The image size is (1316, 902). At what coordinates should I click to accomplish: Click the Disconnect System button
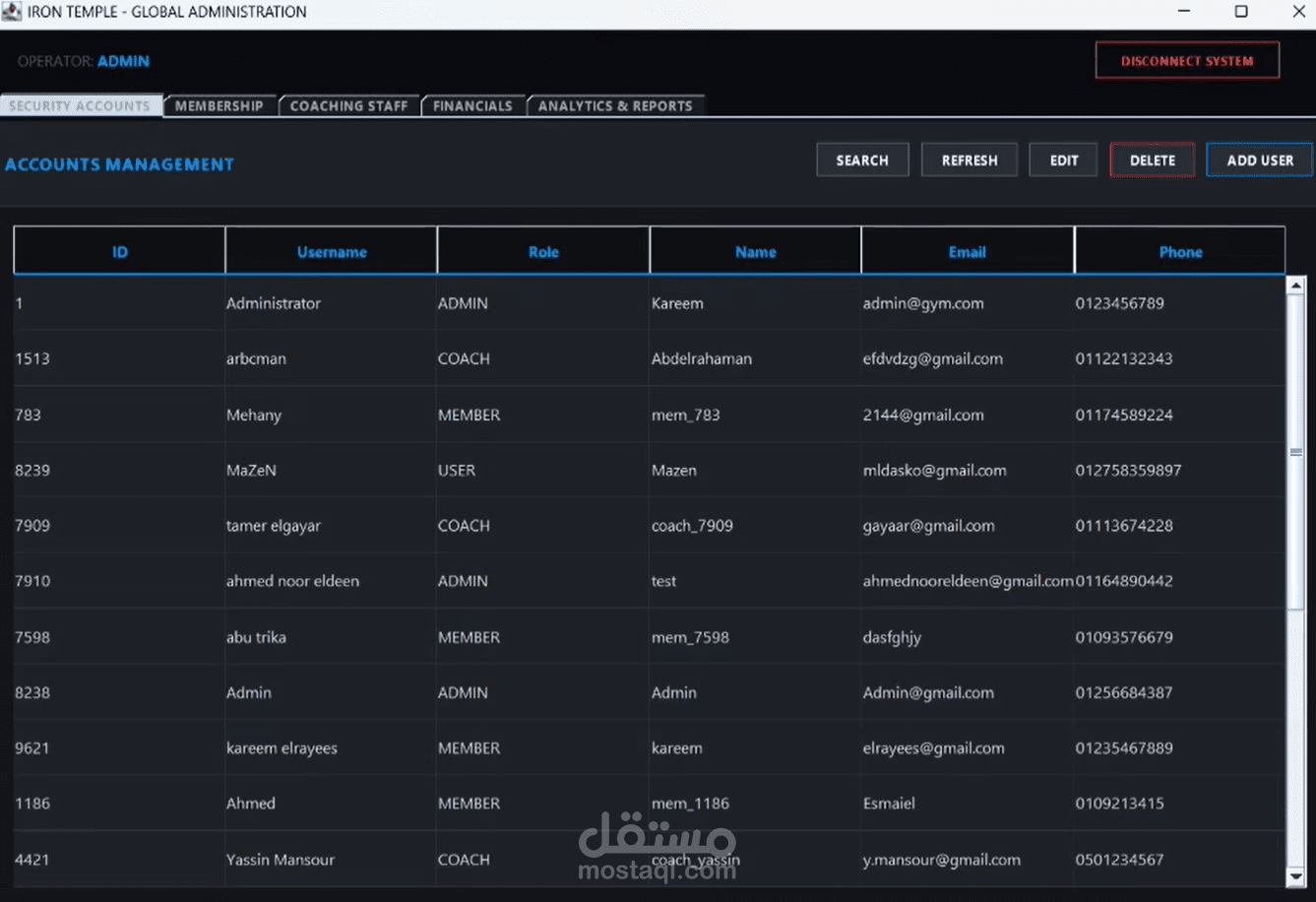[1187, 60]
